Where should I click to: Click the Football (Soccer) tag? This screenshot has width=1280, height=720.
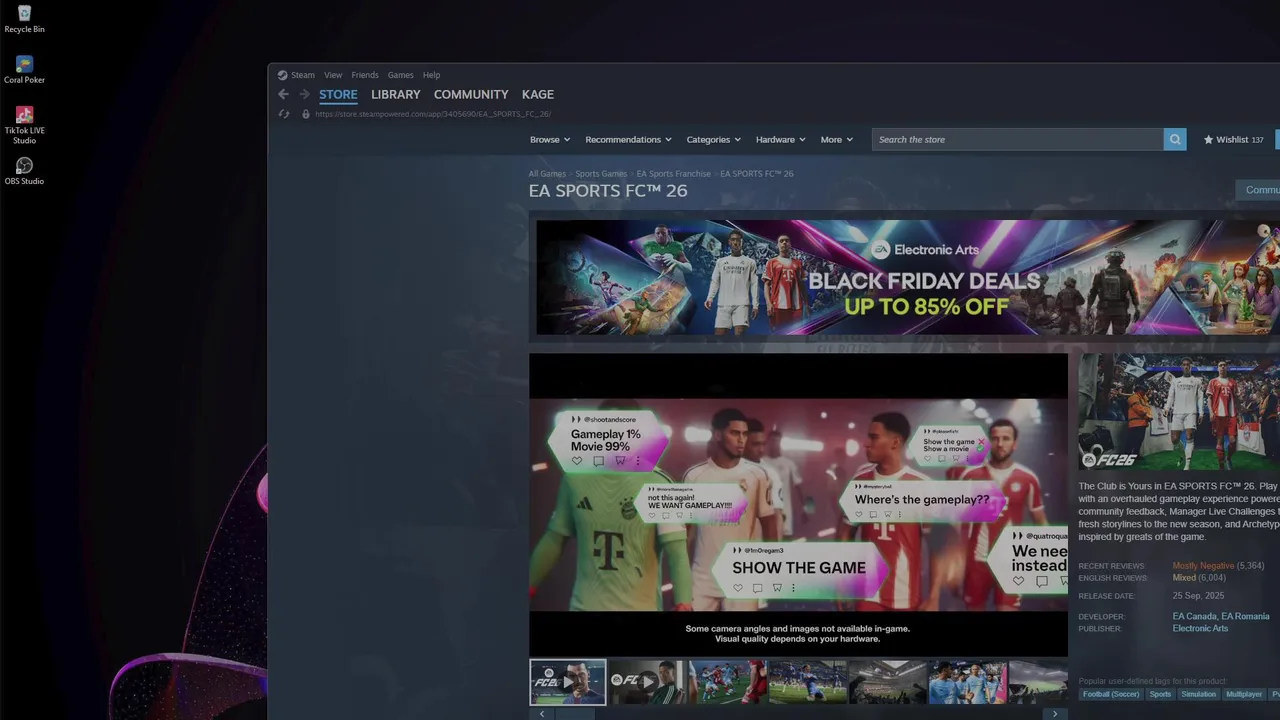(1111, 694)
